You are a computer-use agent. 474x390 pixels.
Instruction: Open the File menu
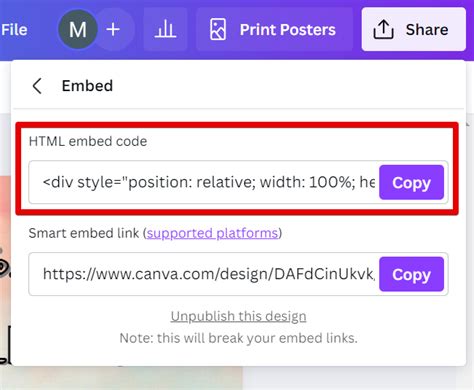coord(14,30)
